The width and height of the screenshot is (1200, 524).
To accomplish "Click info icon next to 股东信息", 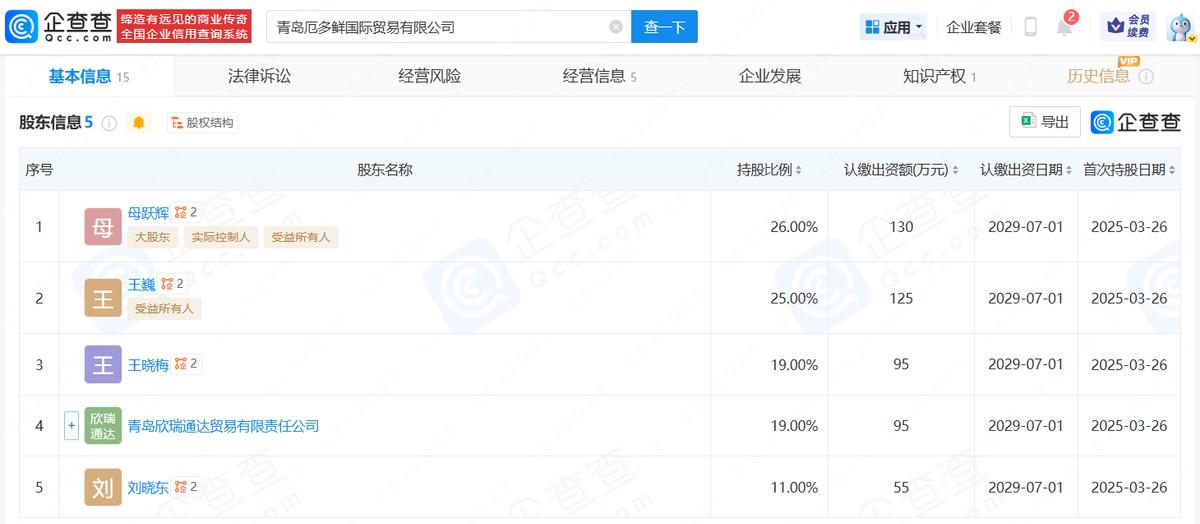I will point(109,123).
